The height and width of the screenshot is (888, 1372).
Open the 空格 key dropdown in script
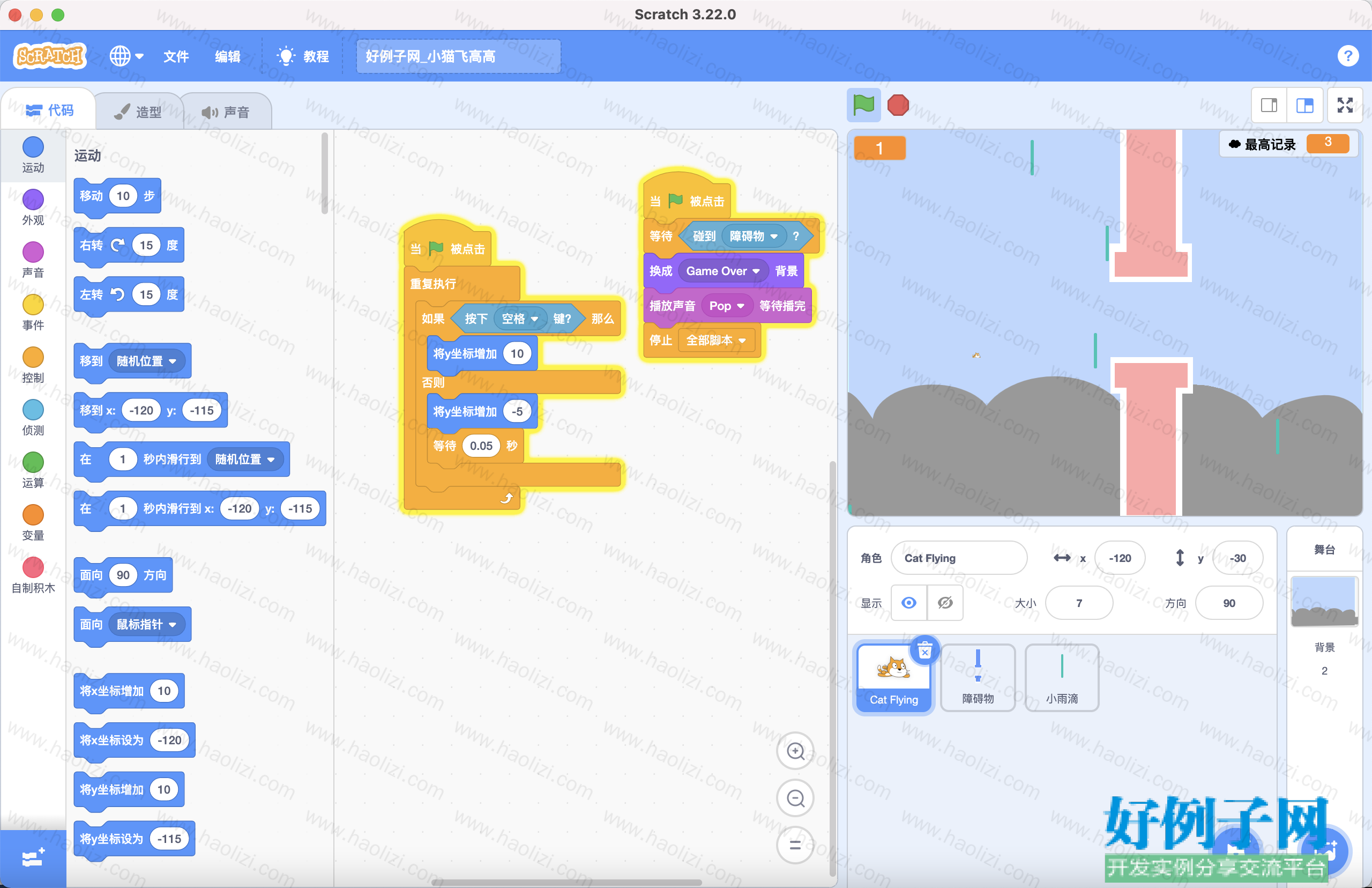click(520, 319)
